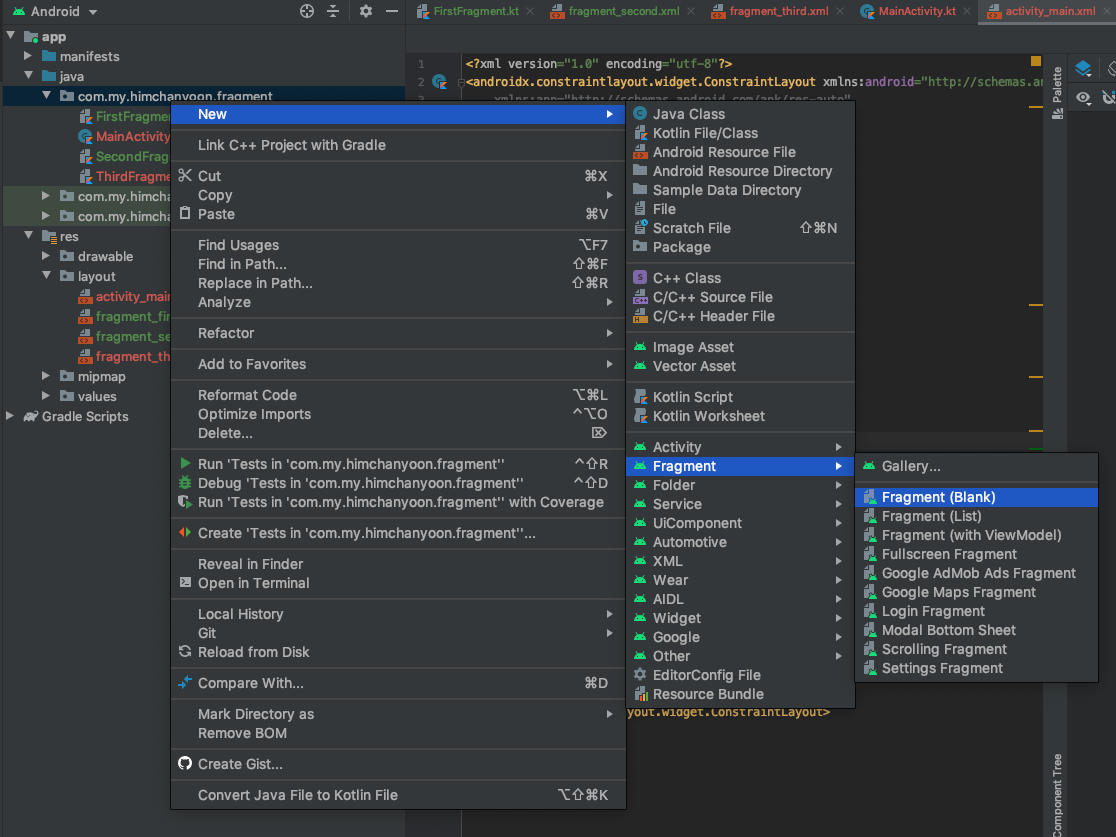Click the Delete... menu entry

pyautogui.click(x=398, y=433)
